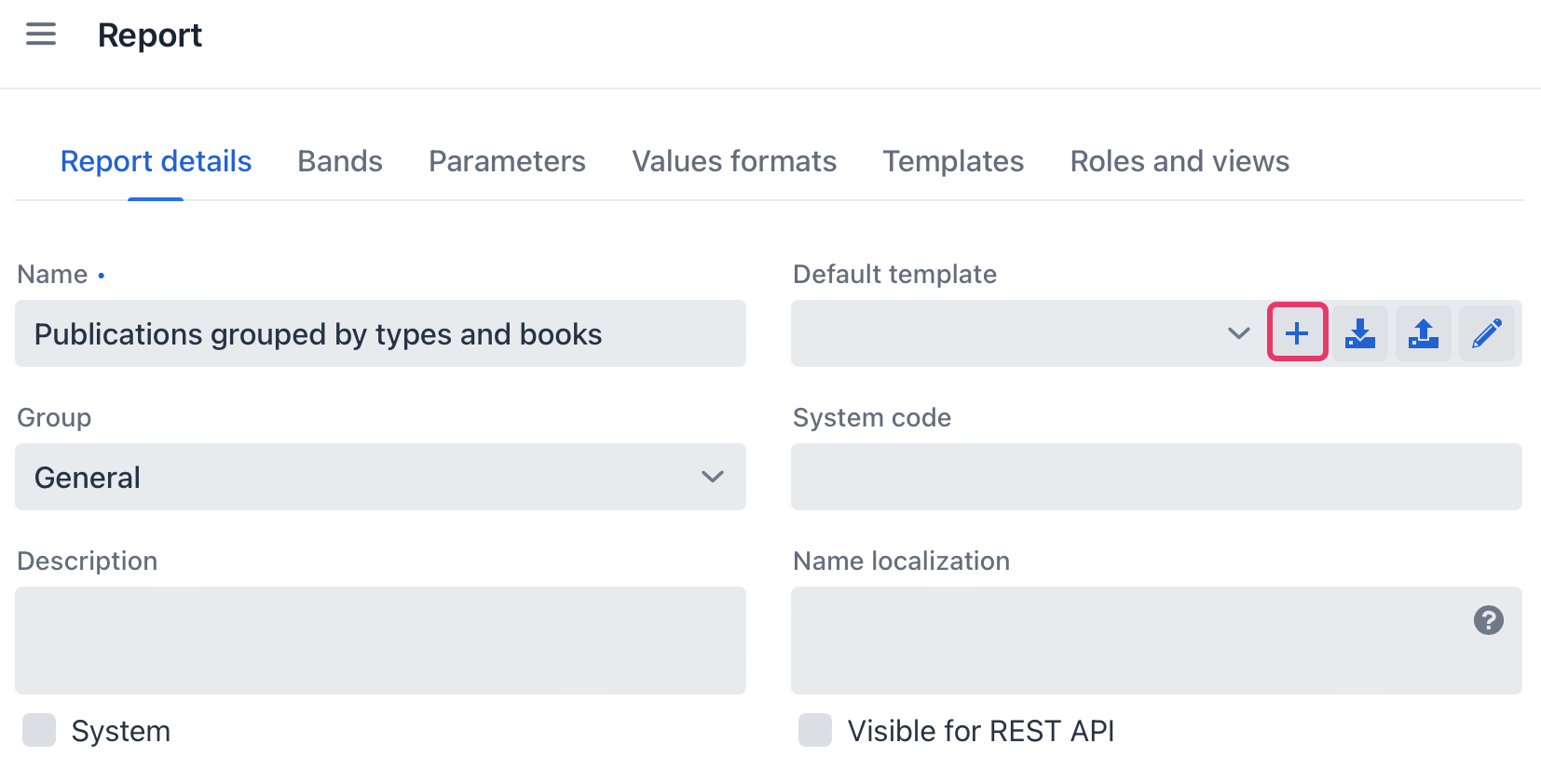Edit the default template with pencil icon
The width and height of the screenshot is (1541, 784).
click(x=1487, y=332)
